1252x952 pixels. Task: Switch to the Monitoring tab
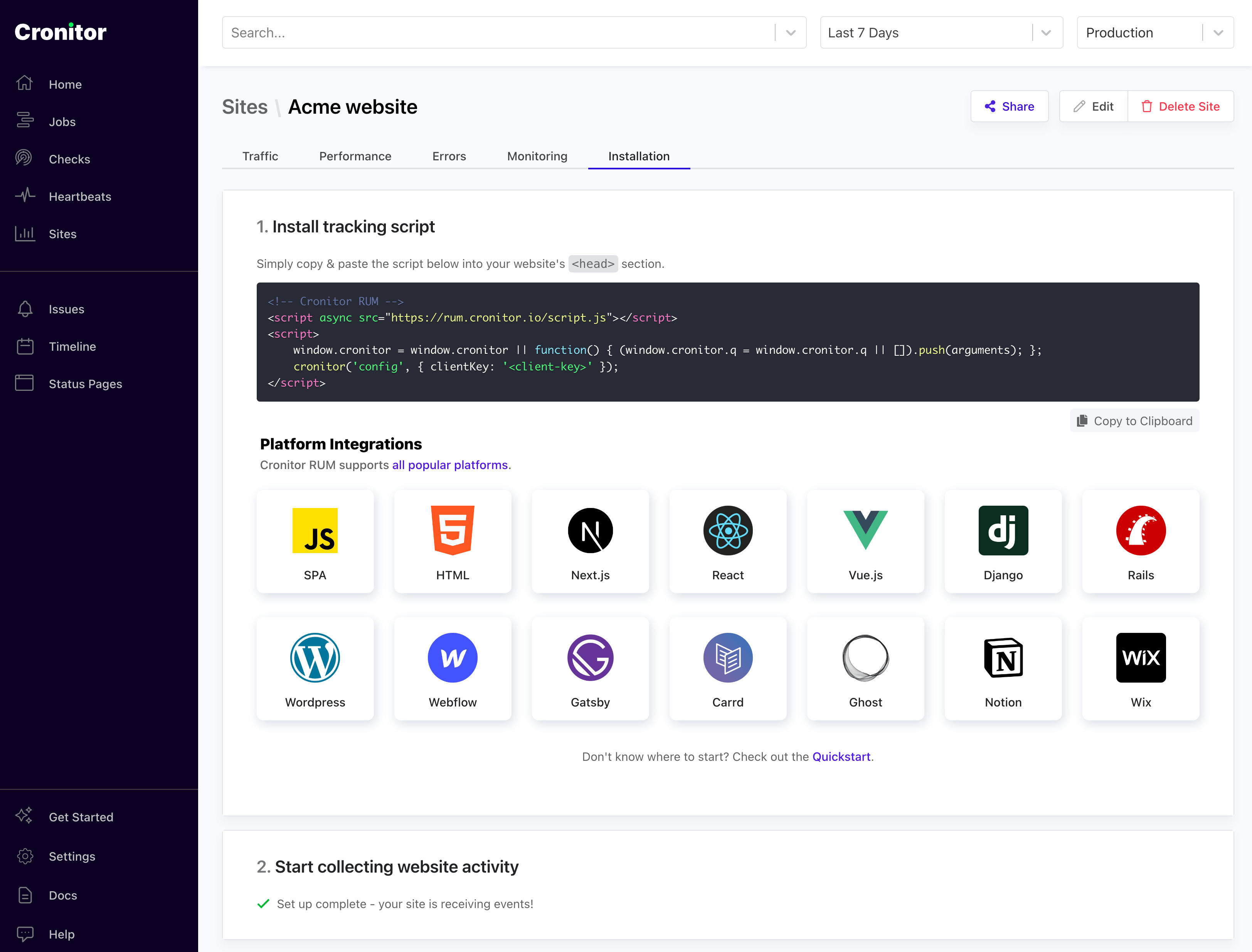[x=537, y=156]
